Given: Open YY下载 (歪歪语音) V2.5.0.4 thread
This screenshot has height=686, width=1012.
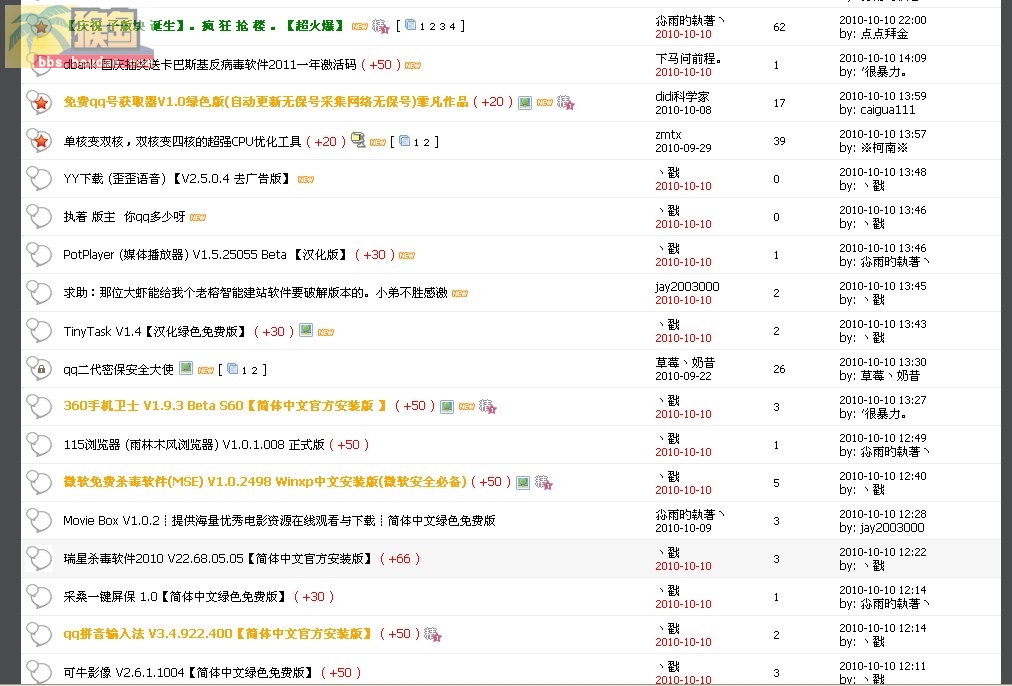Looking at the screenshot, I should point(177,179).
